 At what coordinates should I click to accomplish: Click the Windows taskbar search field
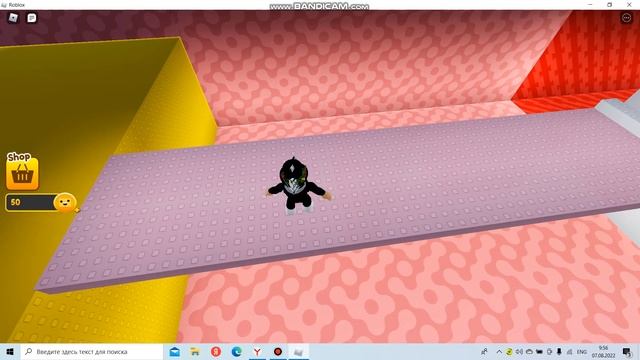(91, 351)
